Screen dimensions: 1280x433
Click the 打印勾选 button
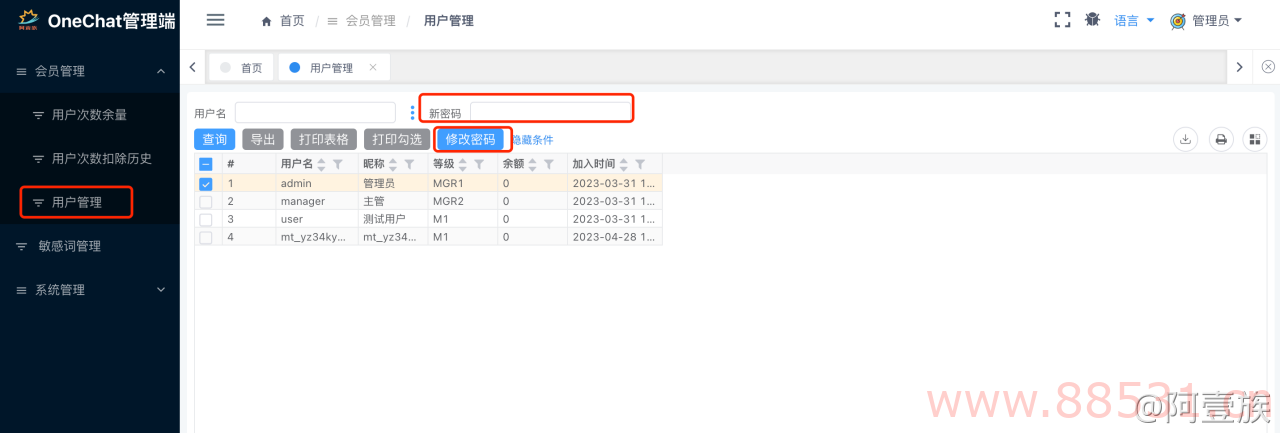397,139
